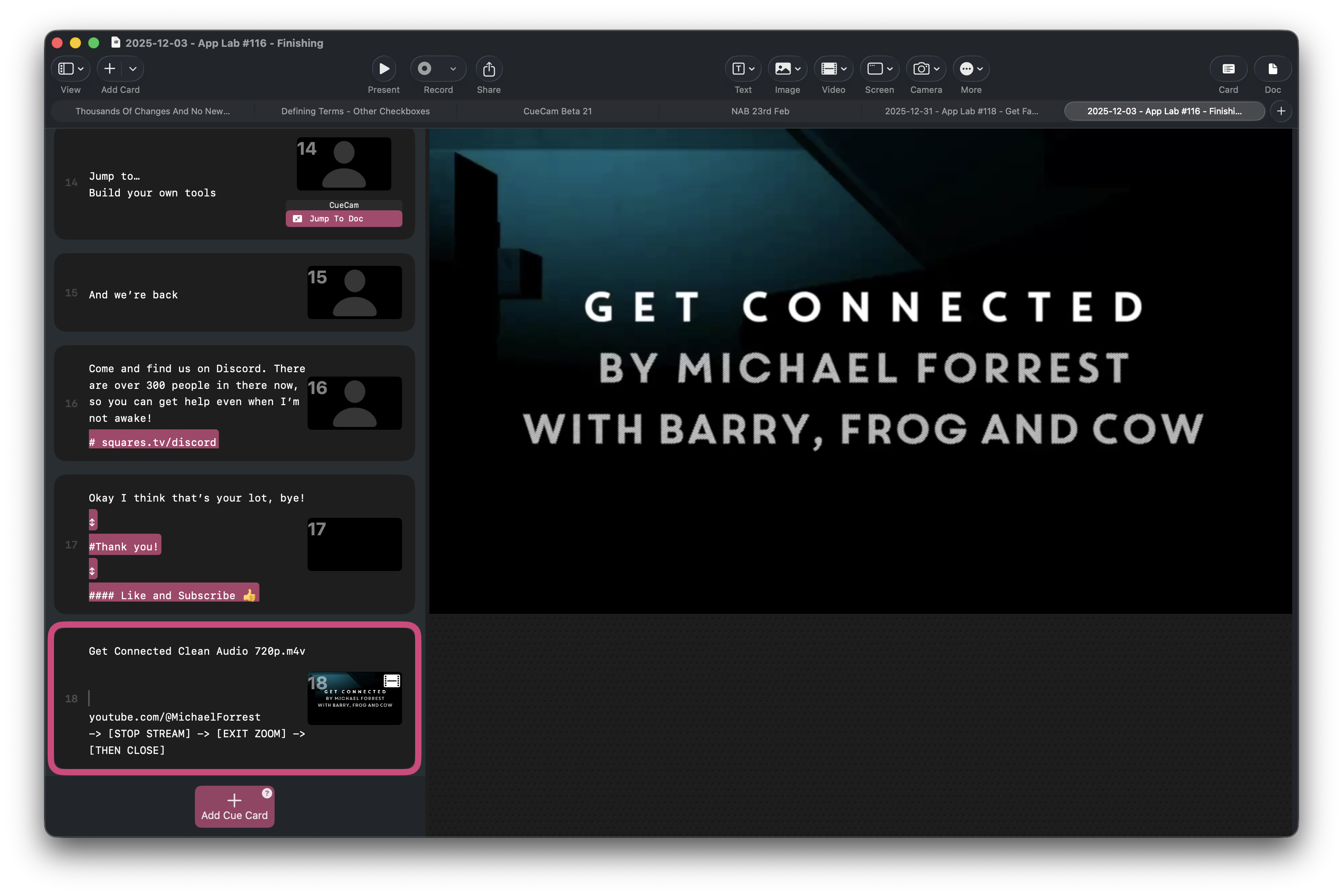Click the Record circle icon
This screenshot has height=896, width=1343.
coord(425,69)
